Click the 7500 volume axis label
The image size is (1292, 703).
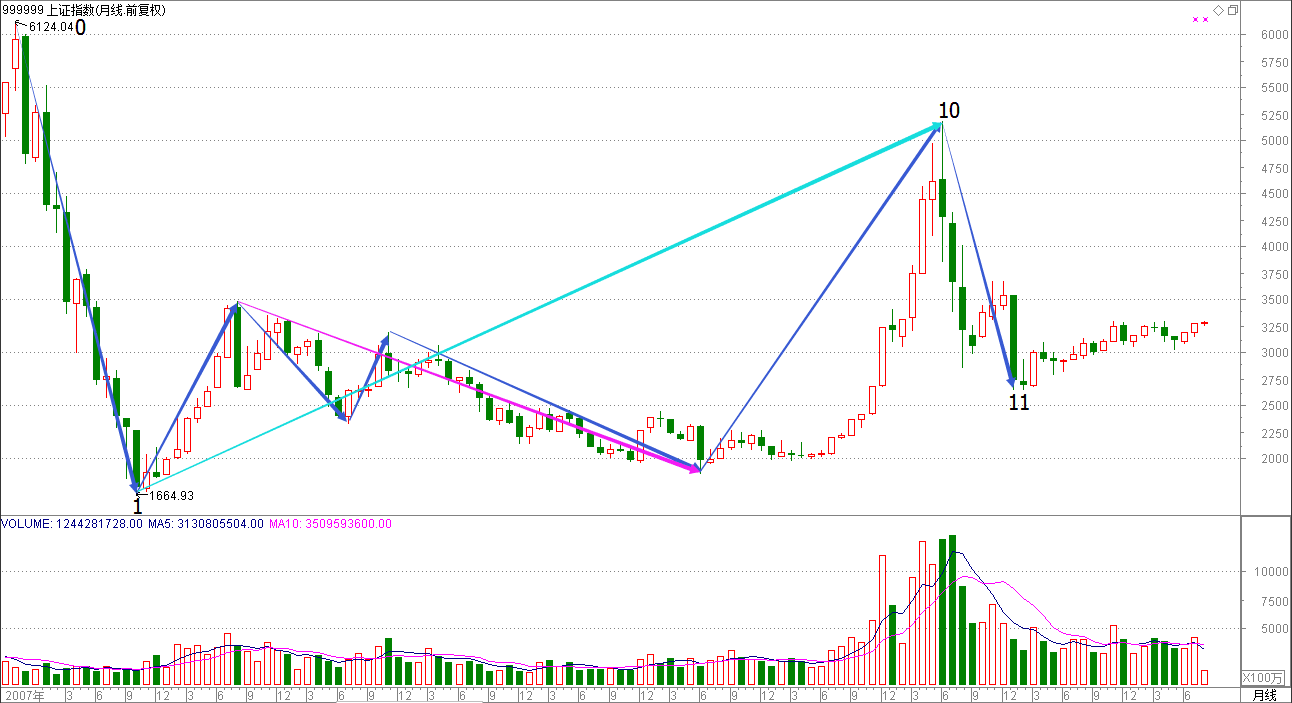1276,601
